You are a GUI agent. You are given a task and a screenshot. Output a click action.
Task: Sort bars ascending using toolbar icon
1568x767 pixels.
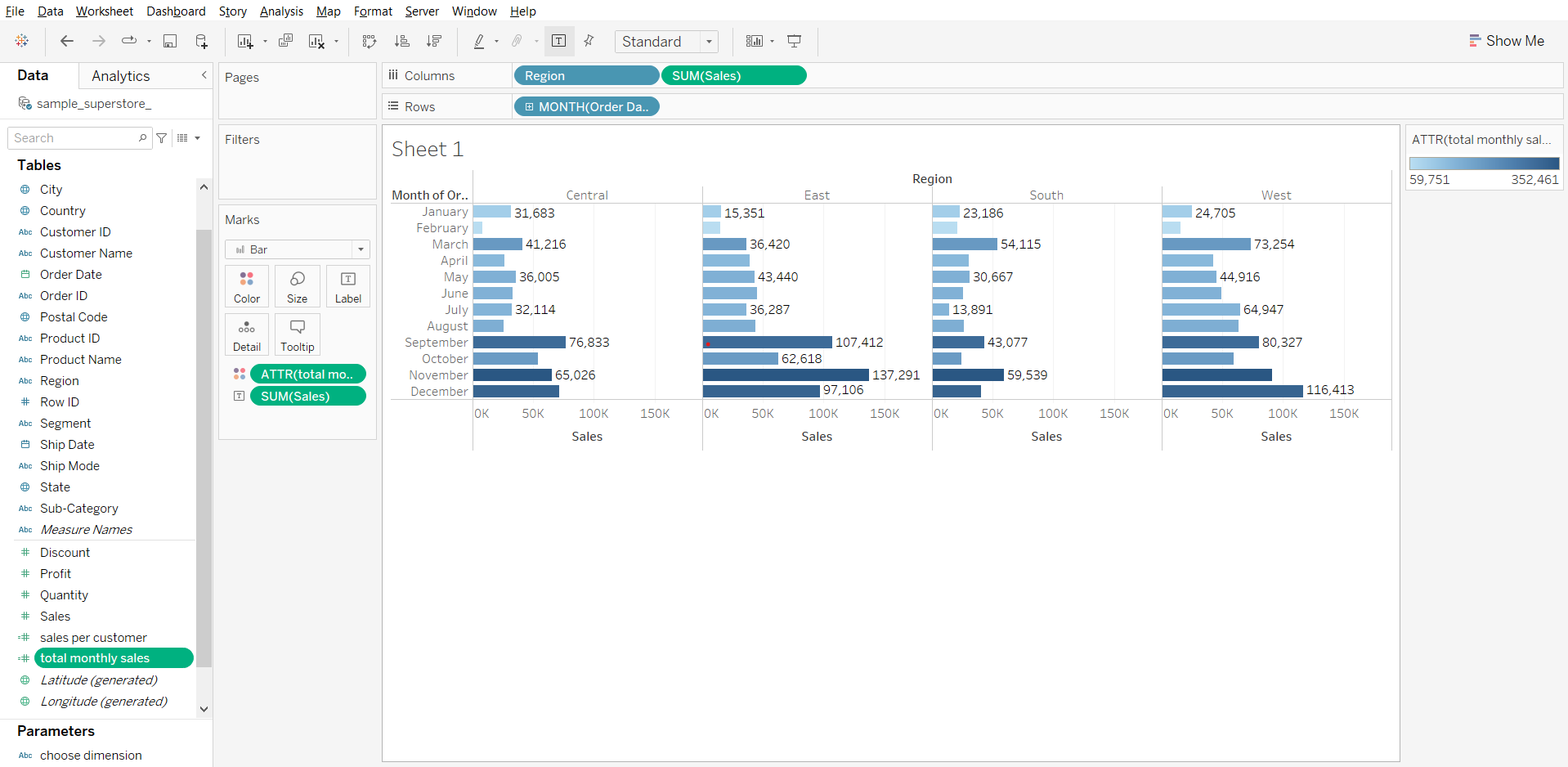tap(401, 41)
